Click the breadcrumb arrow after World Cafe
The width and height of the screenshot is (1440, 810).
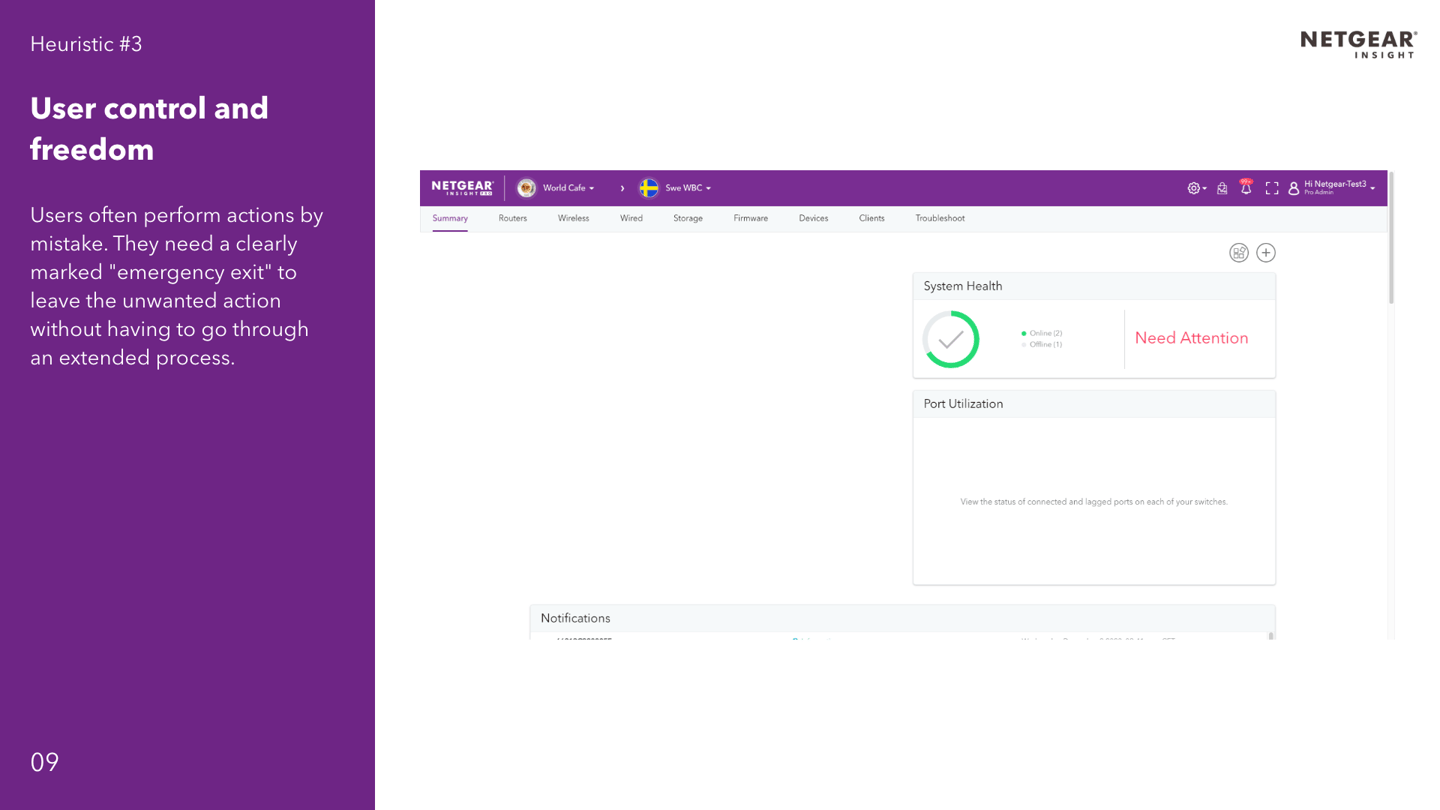pyautogui.click(x=622, y=188)
